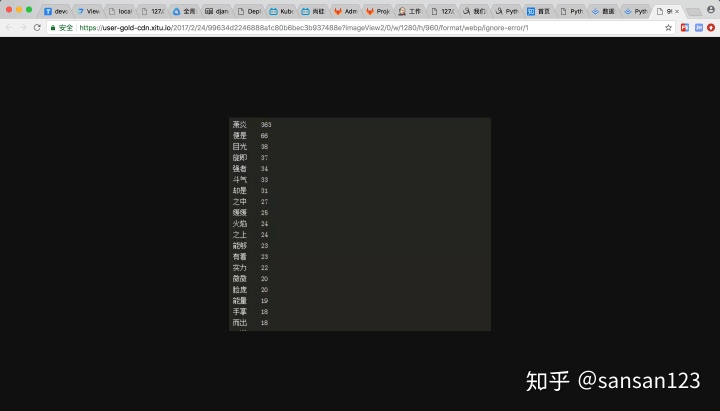Switch to the Depl tab
The height and width of the screenshot is (411, 720).
[249, 11]
